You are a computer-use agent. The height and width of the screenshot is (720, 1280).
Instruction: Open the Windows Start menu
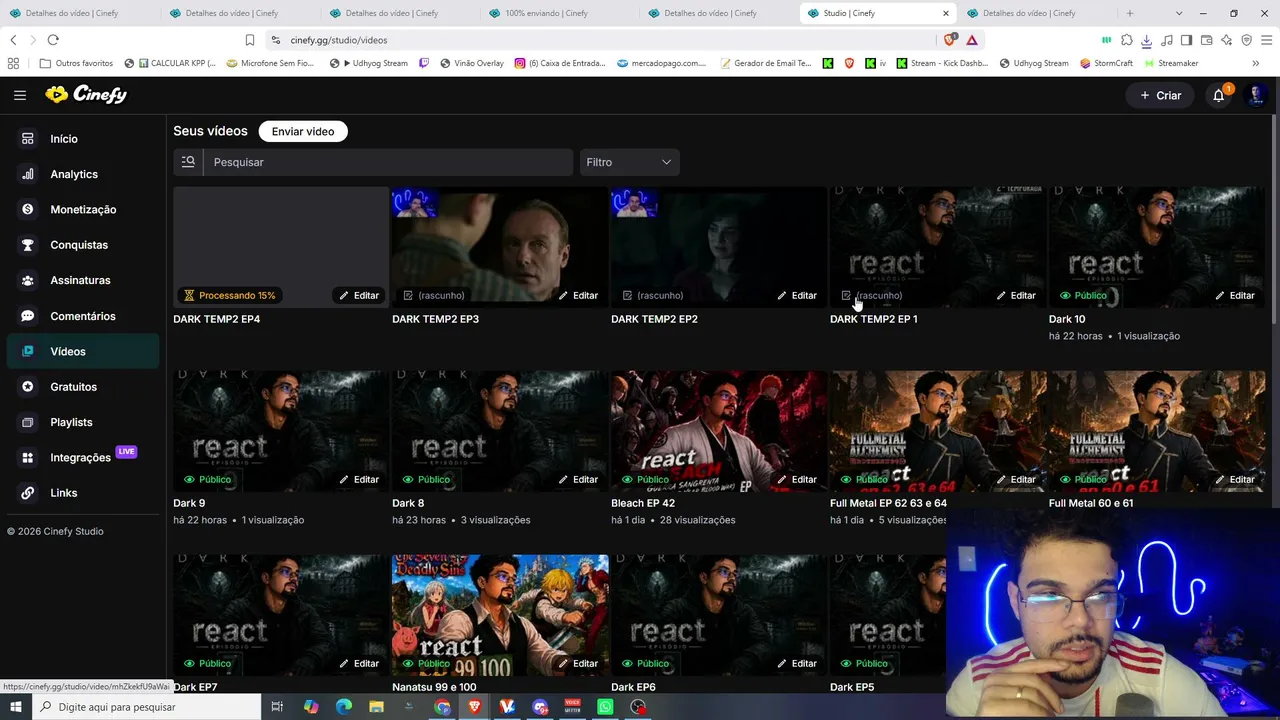[x=16, y=707]
